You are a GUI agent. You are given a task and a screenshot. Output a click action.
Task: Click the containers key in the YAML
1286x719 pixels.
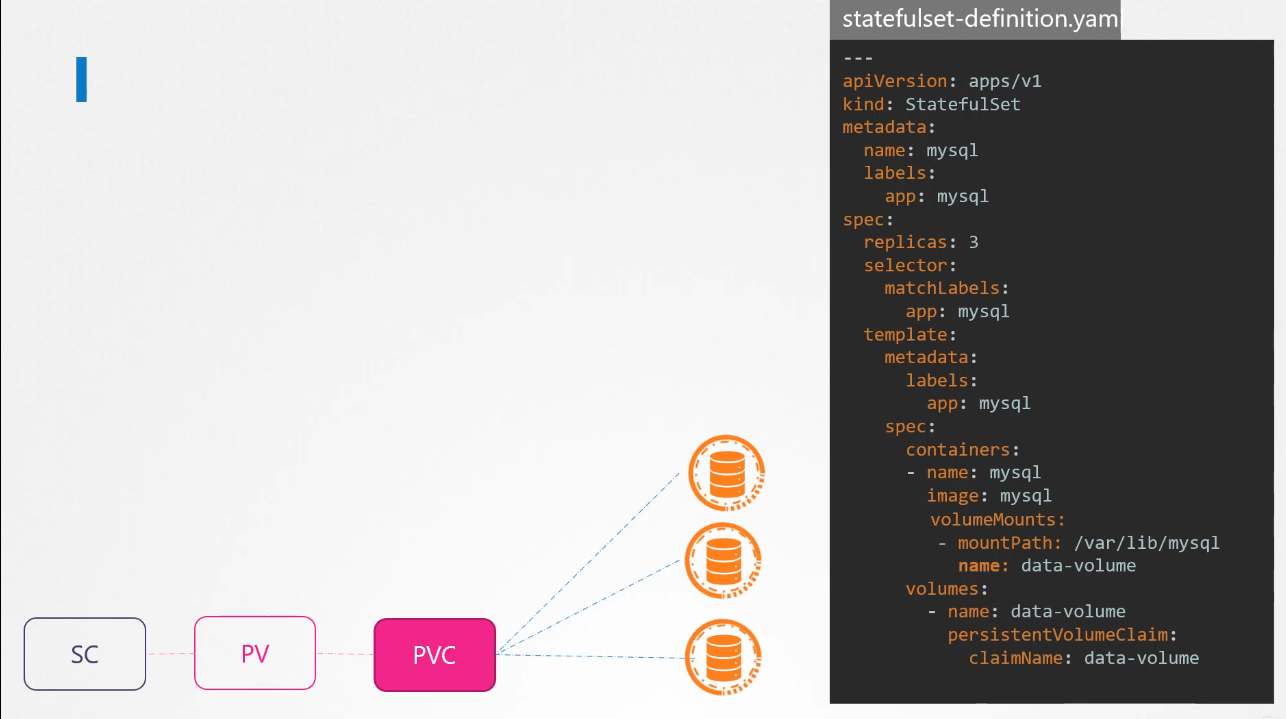(961, 450)
